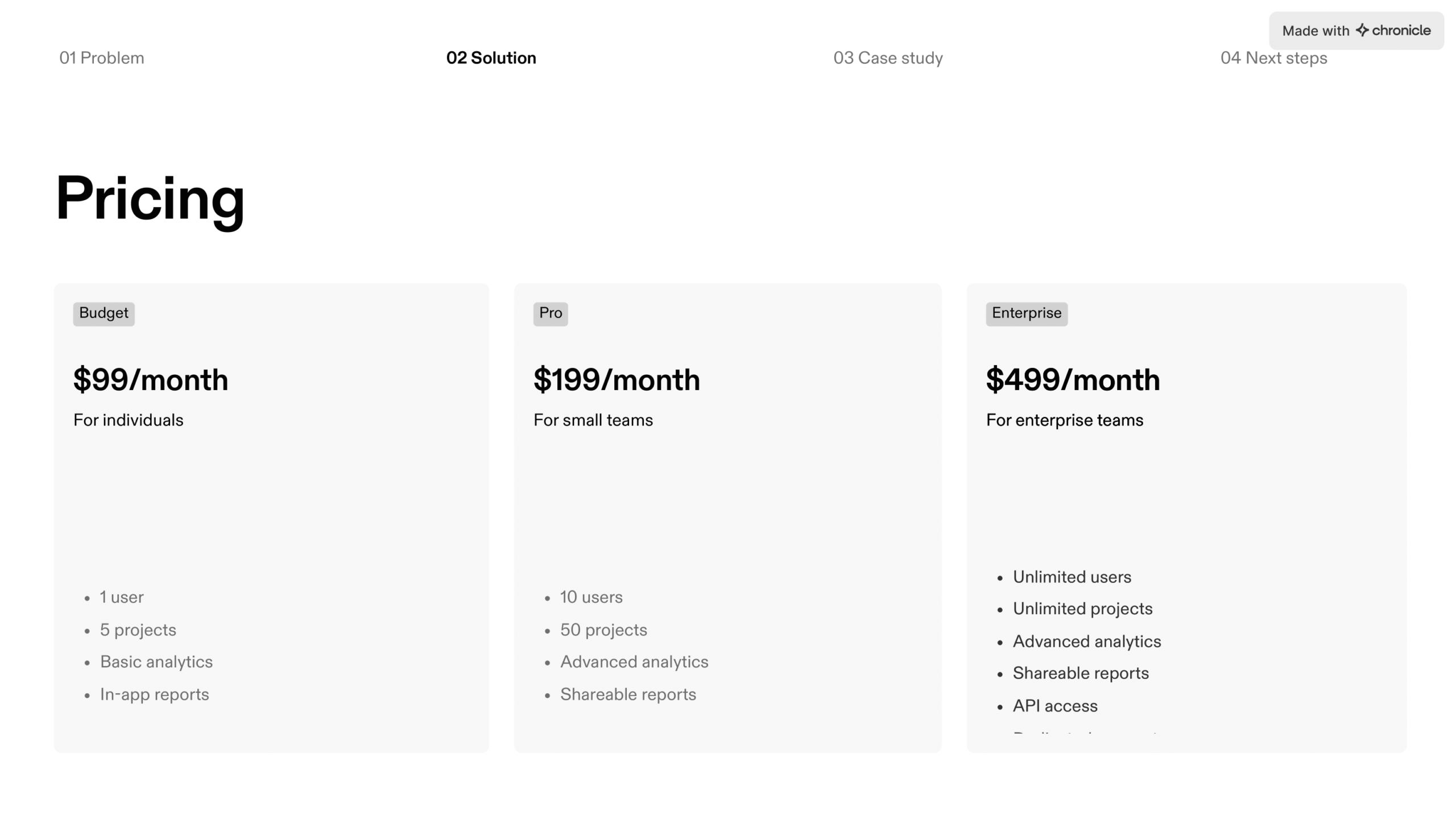Click the $199/month price heading
1456x819 pixels.
616,379
